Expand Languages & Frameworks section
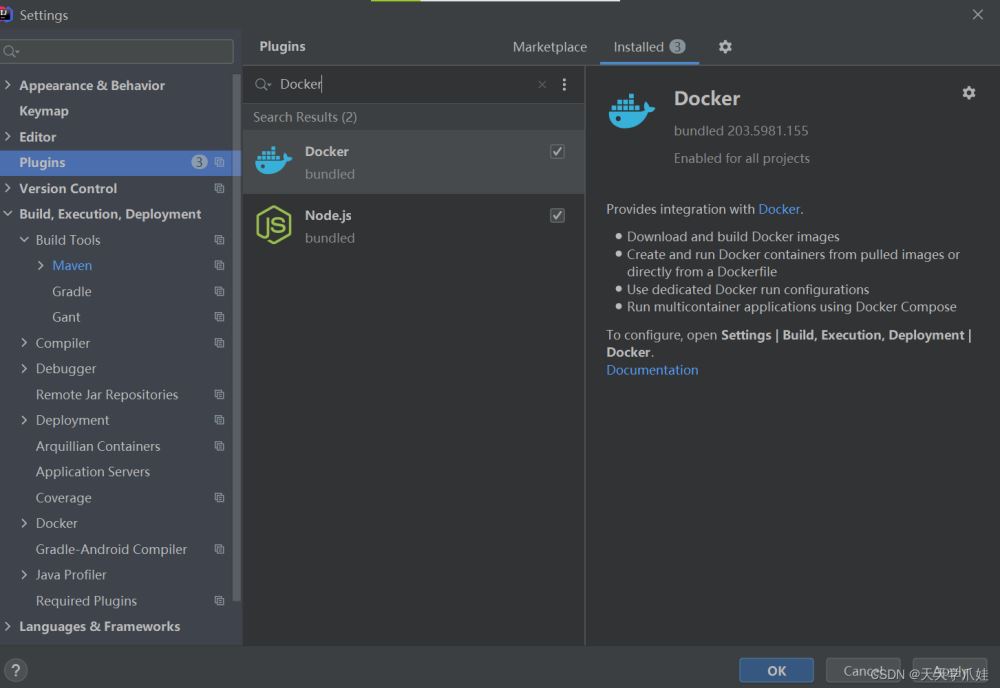Viewport: 1000px width, 688px height. (x=8, y=626)
